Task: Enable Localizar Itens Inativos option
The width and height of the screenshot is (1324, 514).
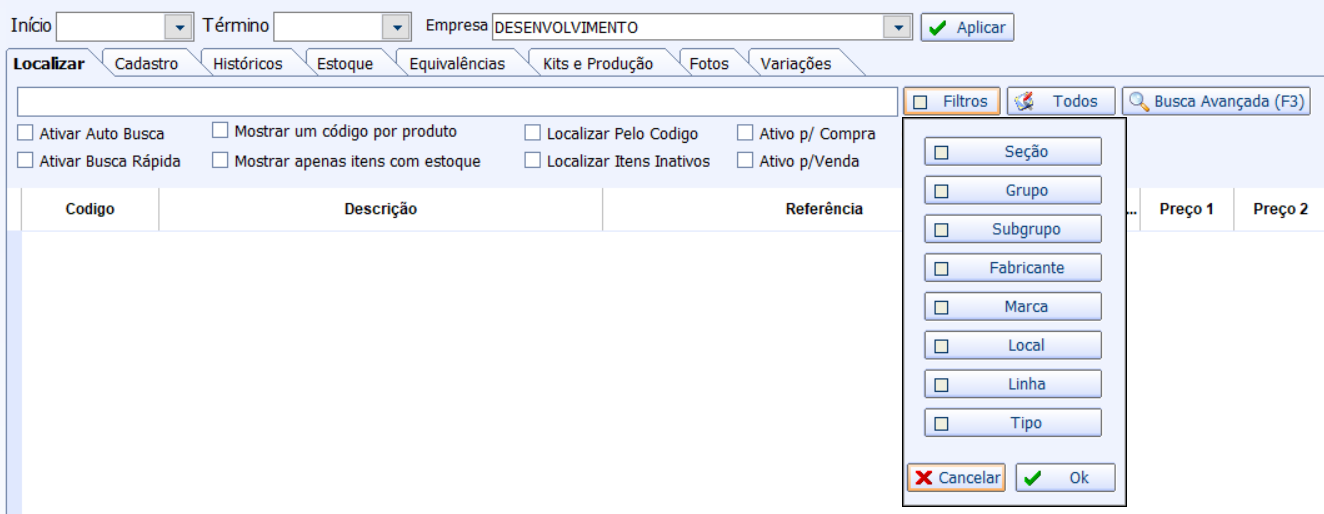Action: click(533, 160)
